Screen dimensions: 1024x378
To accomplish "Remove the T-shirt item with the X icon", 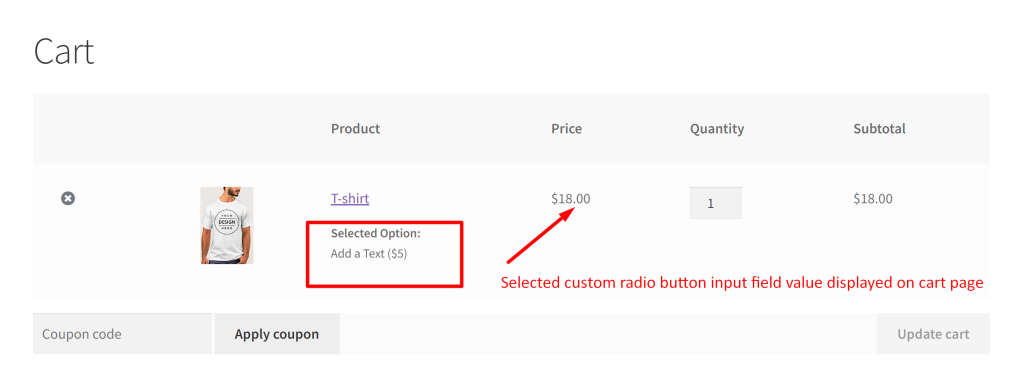I will point(68,198).
